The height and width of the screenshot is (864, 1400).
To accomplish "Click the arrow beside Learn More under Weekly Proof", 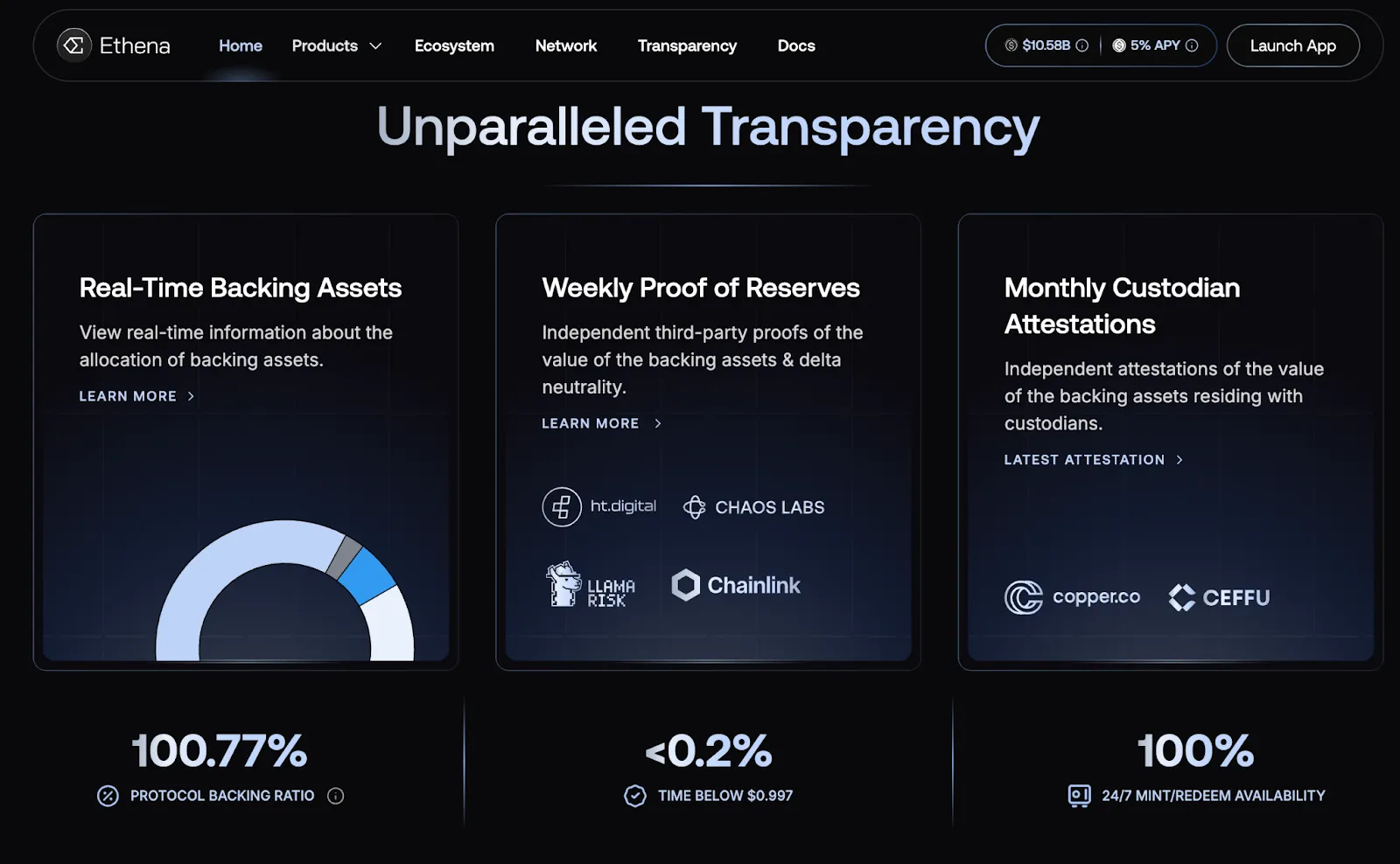I will [658, 423].
